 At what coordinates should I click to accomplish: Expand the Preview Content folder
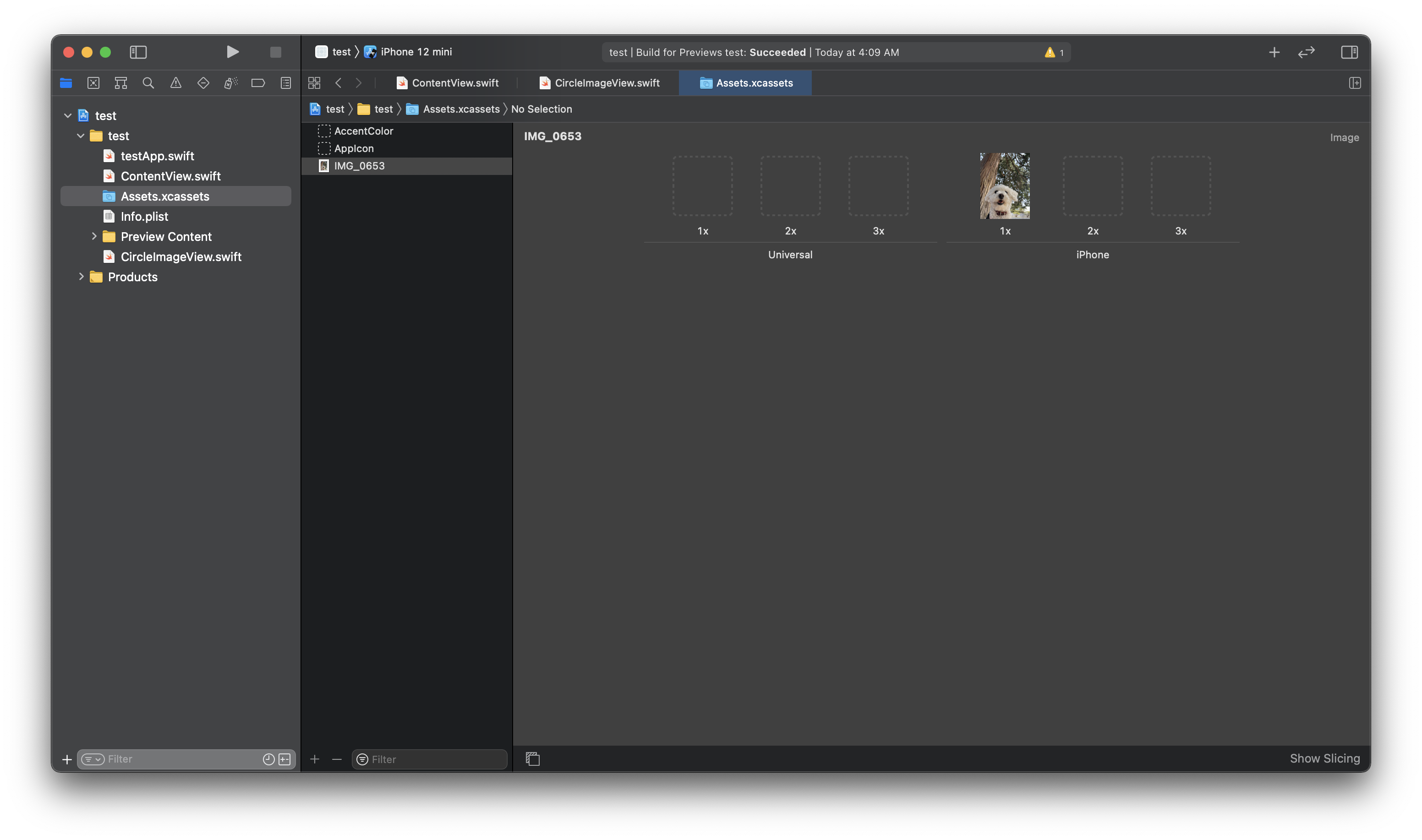(94, 237)
